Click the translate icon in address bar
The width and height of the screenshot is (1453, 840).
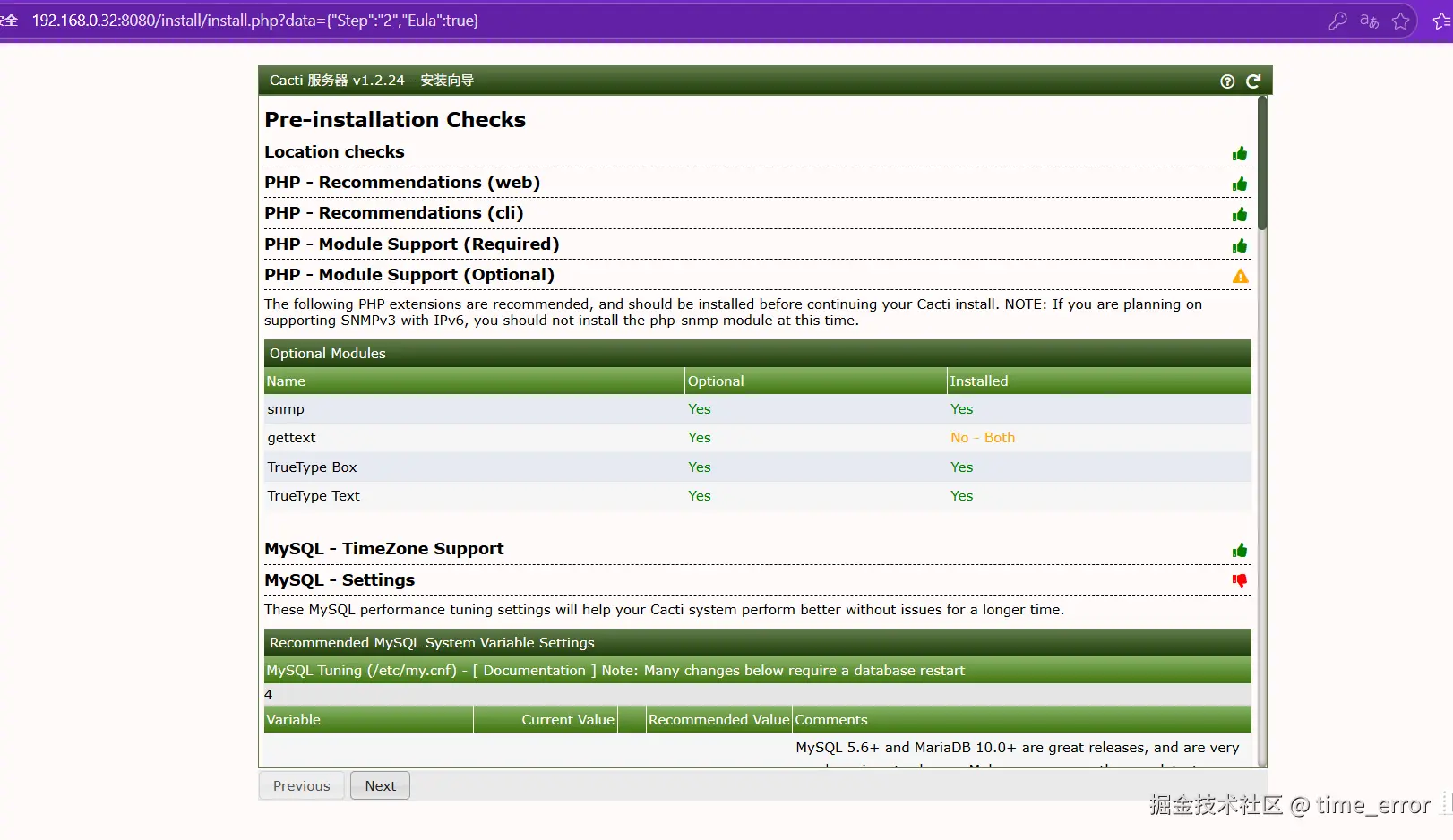[1369, 21]
